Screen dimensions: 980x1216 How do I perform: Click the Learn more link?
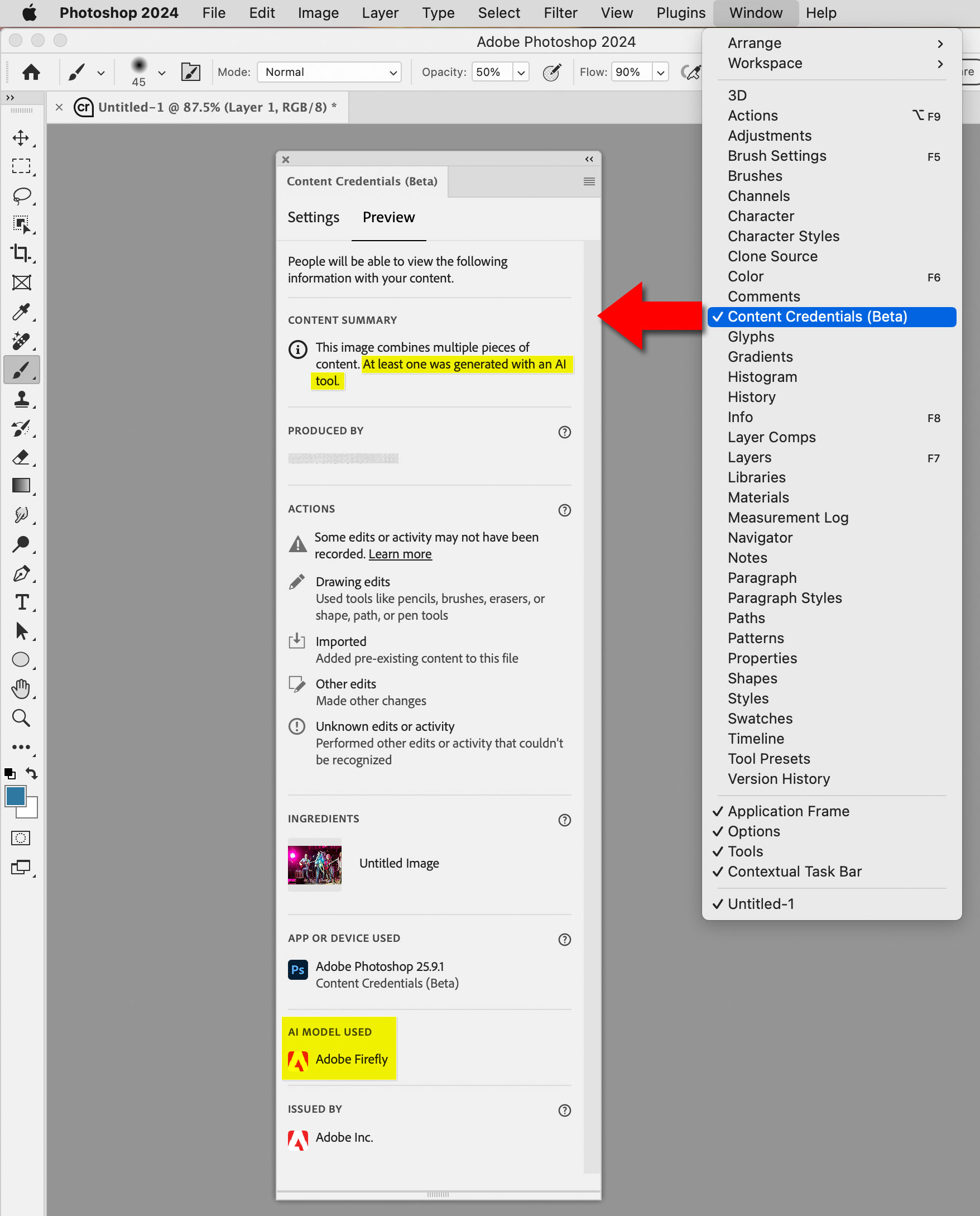click(400, 553)
